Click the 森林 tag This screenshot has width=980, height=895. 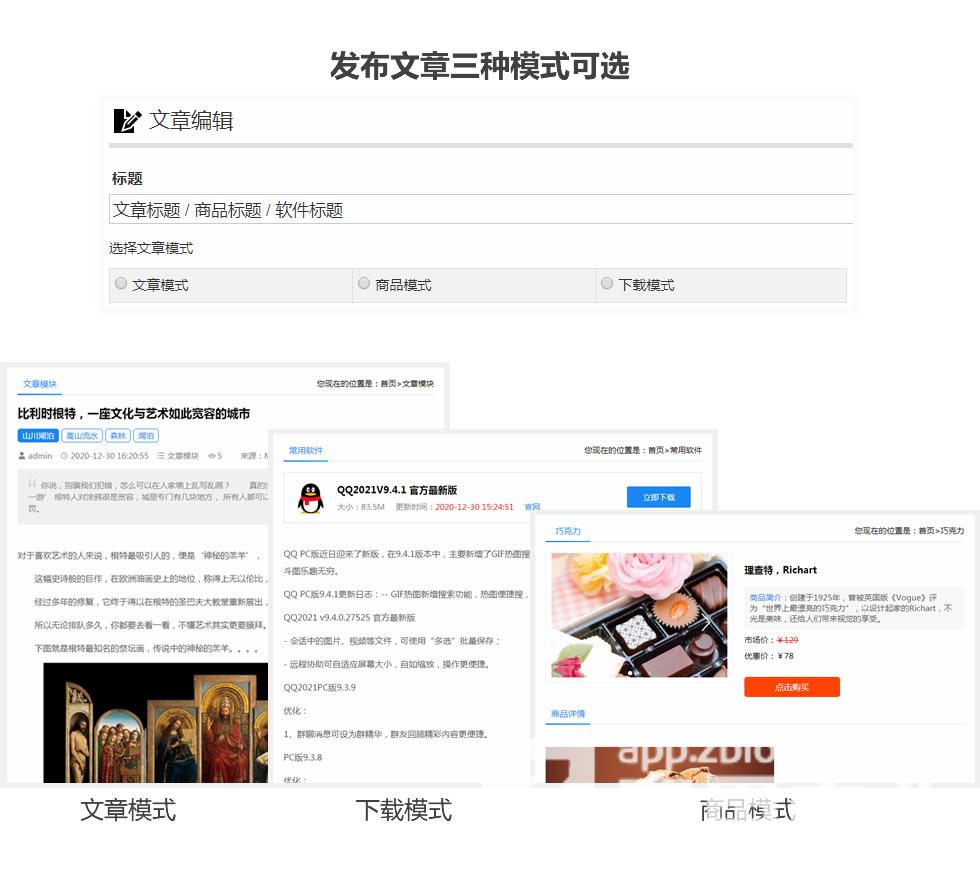click(118, 436)
